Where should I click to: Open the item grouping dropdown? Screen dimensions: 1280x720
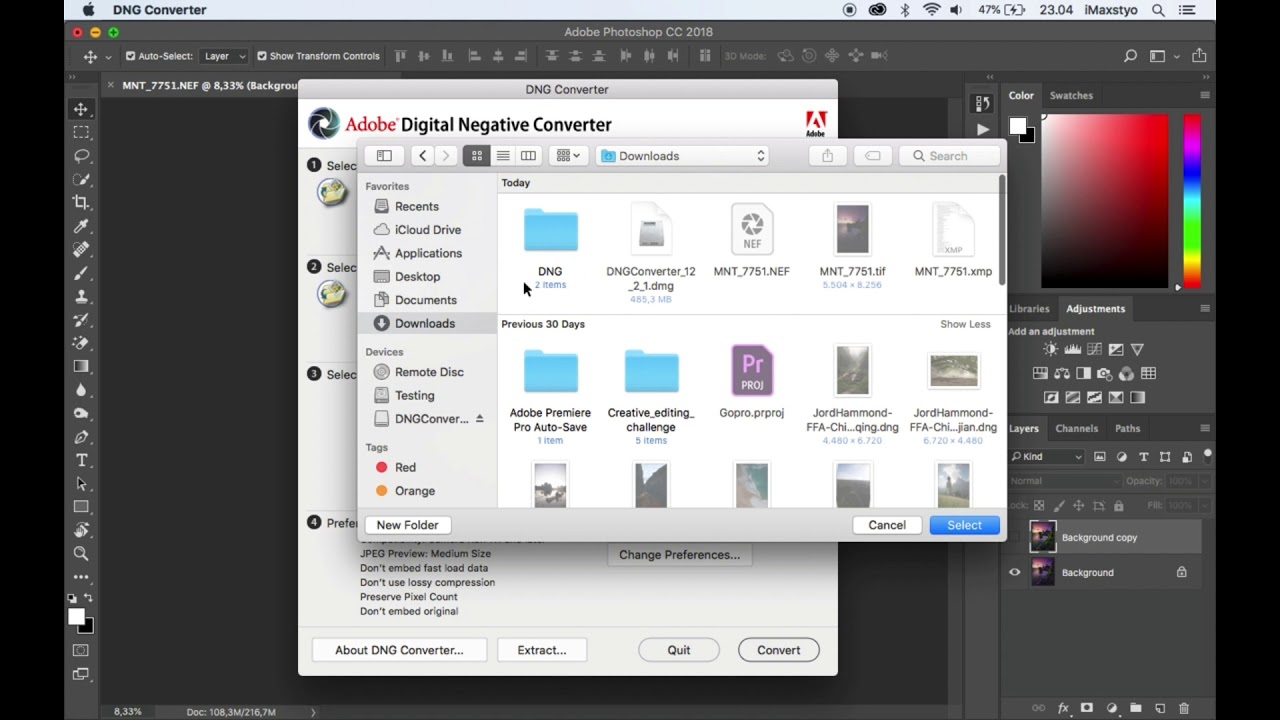(x=568, y=156)
